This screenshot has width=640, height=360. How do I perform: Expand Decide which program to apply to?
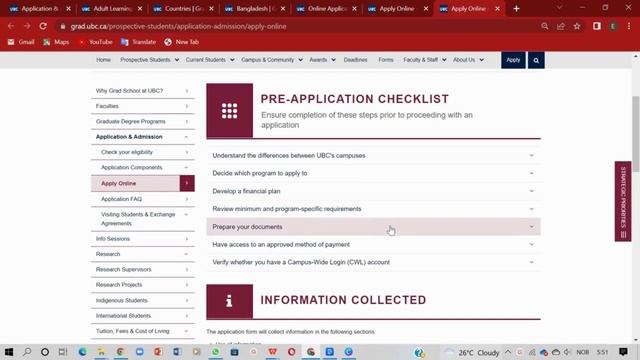[x=373, y=173]
